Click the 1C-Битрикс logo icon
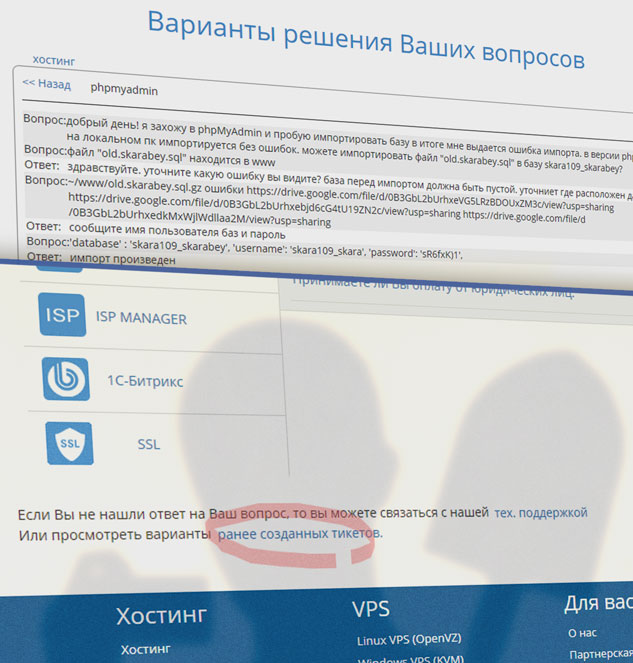This screenshot has height=663, width=633. click(x=66, y=379)
